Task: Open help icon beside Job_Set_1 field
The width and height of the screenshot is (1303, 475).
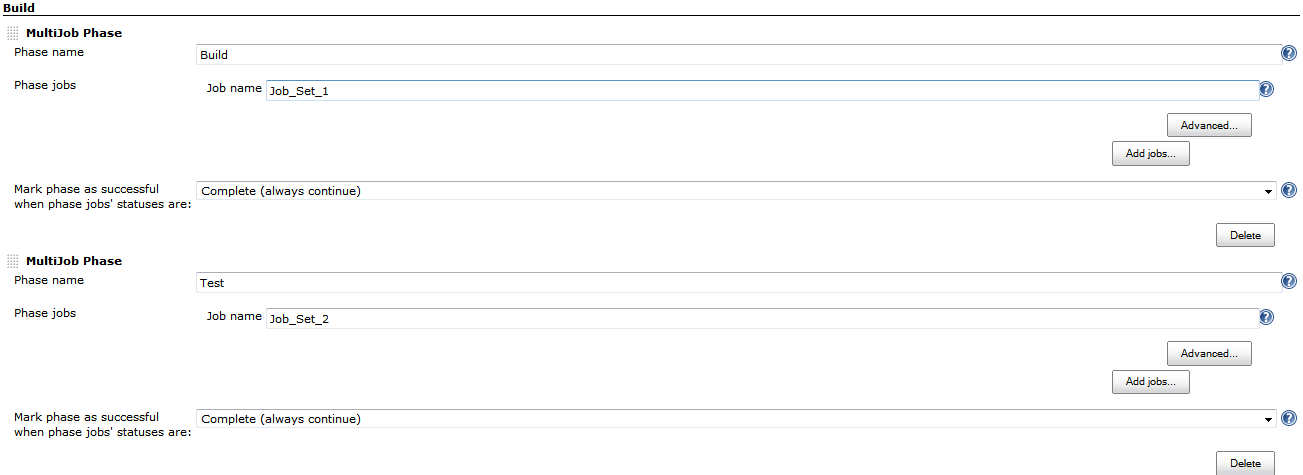Action: (1266, 89)
